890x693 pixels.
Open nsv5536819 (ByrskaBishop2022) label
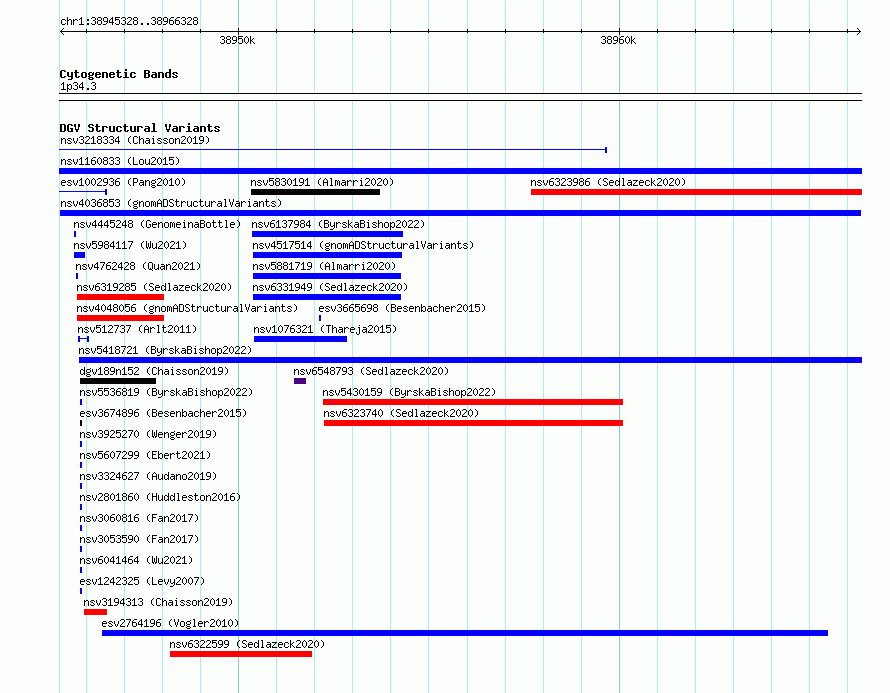(166, 392)
